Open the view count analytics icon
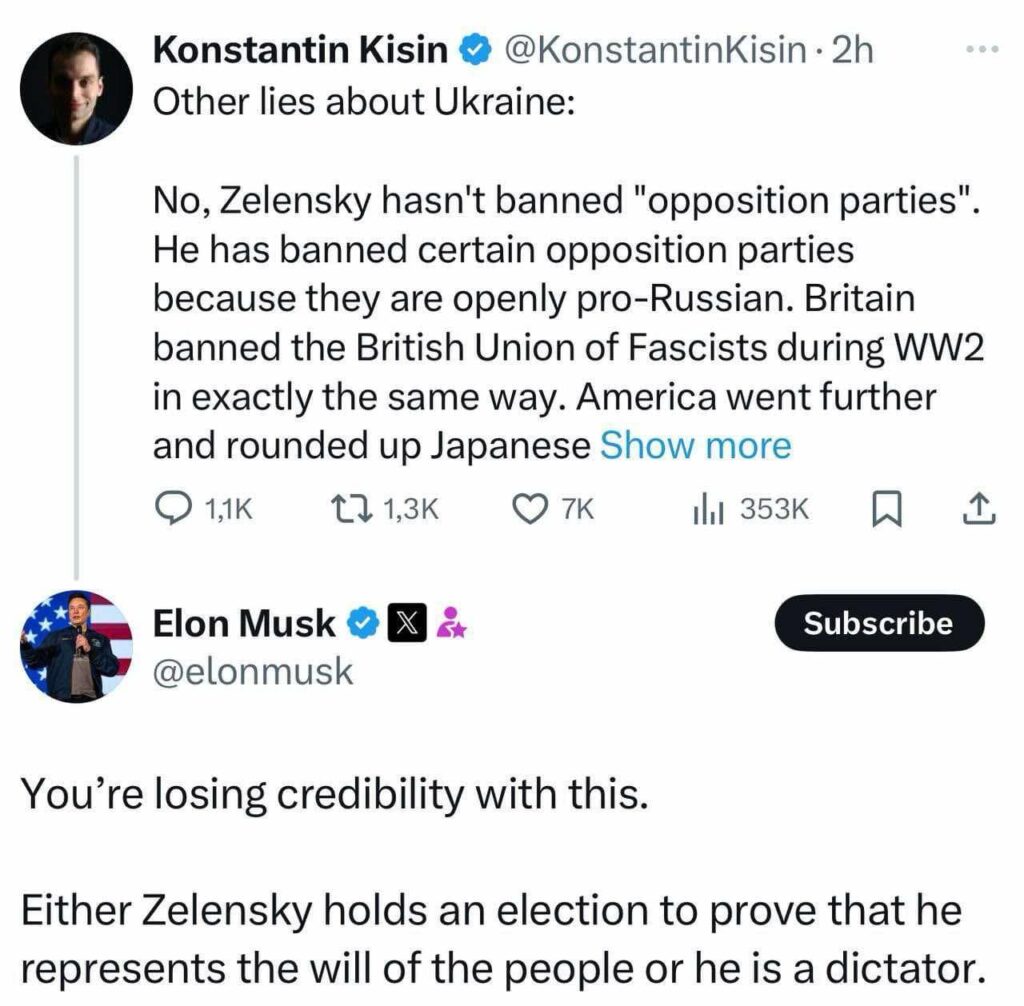Viewport: 1024px width, 1006px height. (x=708, y=510)
